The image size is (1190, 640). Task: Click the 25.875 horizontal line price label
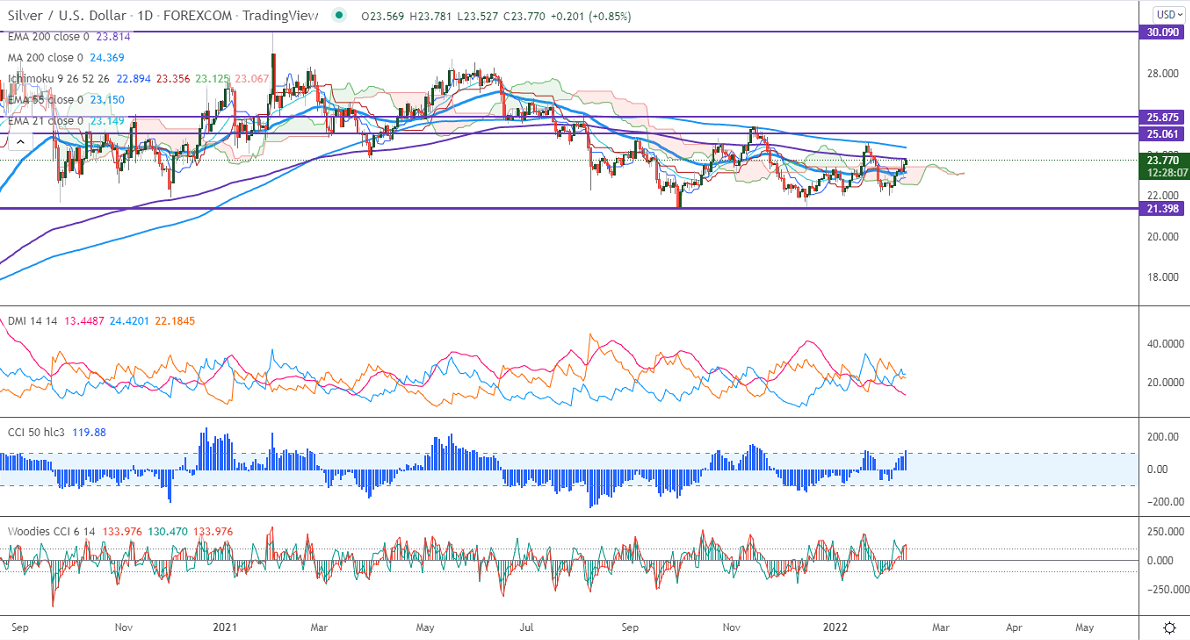pyautogui.click(x=1163, y=118)
